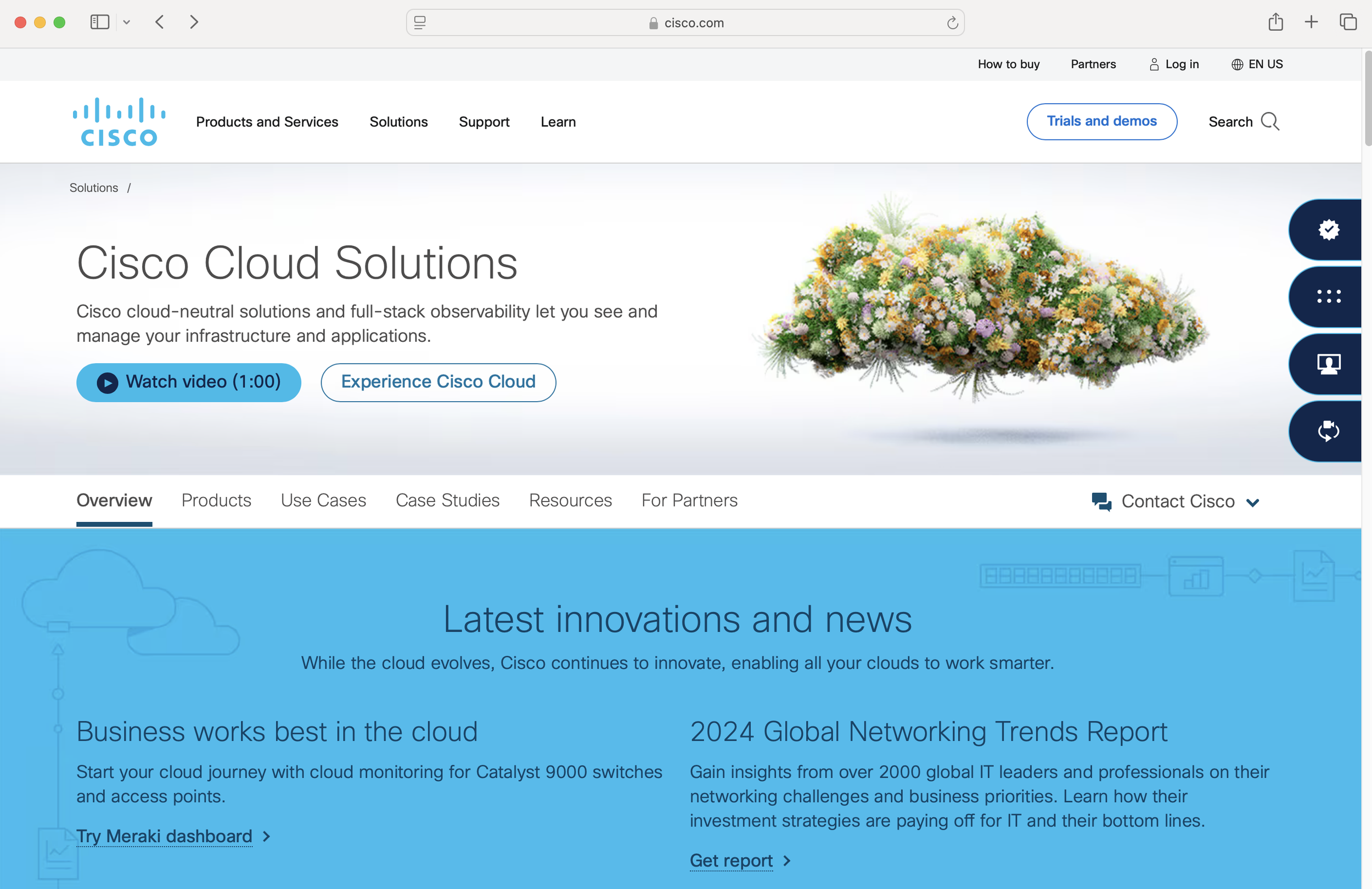Open the Safari tab overview
The height and width of the screenshot is (889, 1372).
(x=1348, y=22)
